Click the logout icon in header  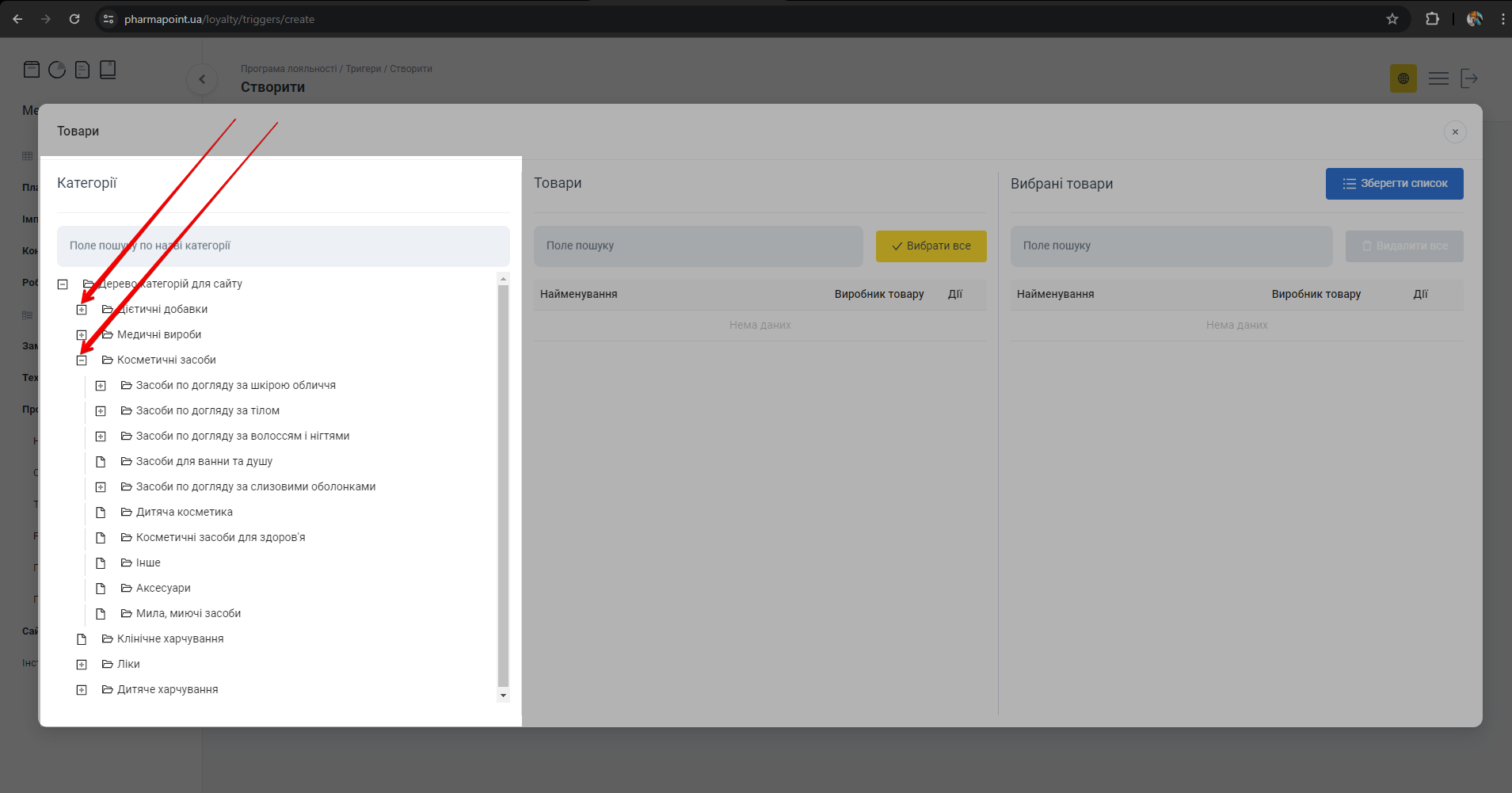click(x=1469, y=78)
